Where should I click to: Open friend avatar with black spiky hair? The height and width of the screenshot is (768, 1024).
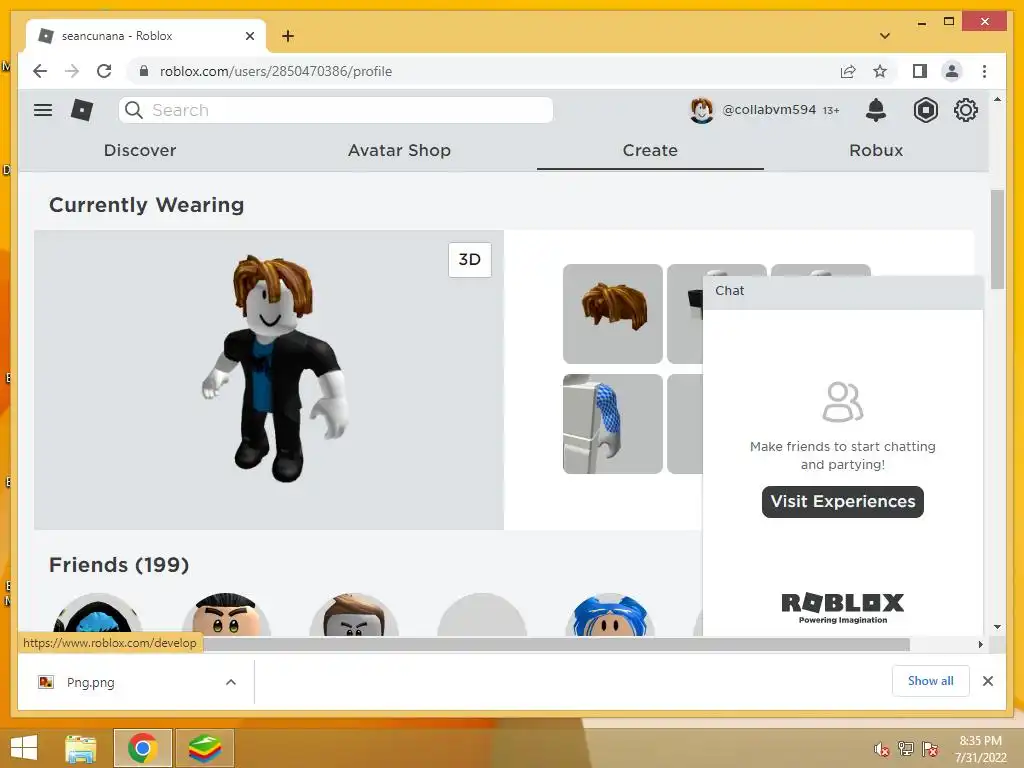pyautogui.click(x=226, y=615)
